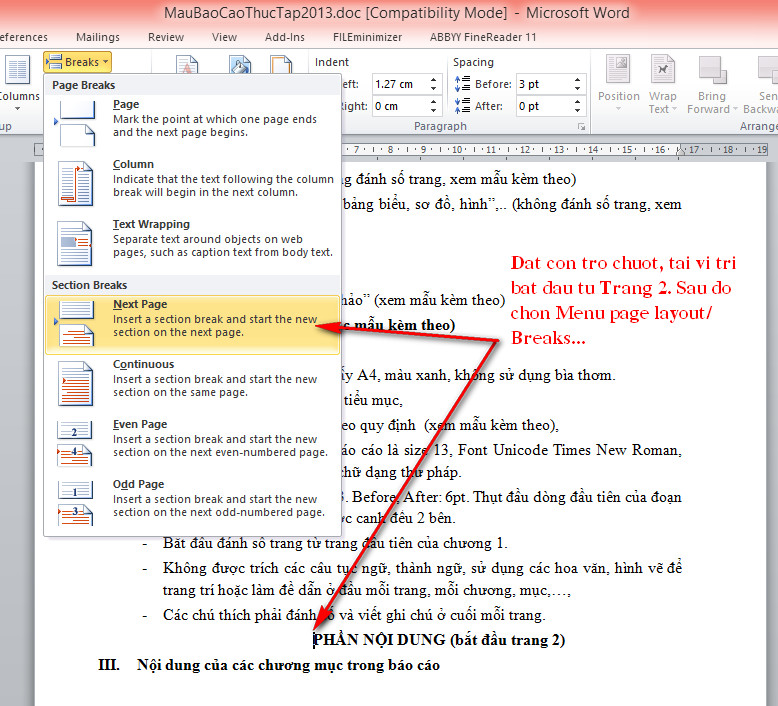Click the Page Color icon
Viewport: 778px width, 706px height.
click(240, 64)
